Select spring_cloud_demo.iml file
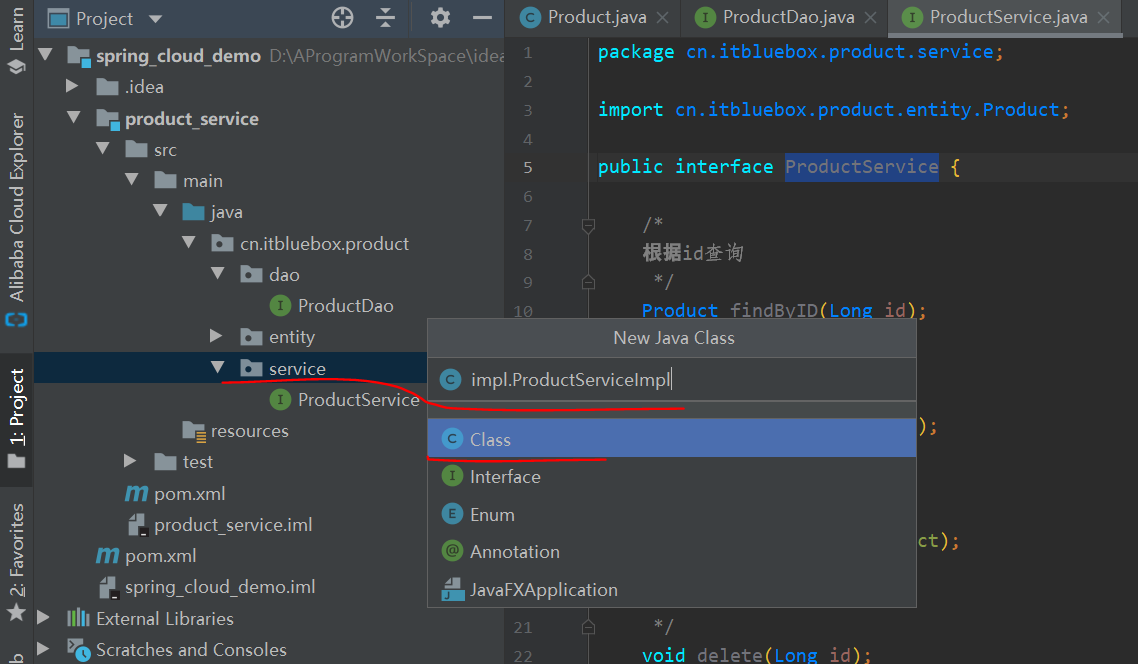The image size is (1138, 664). point(206,586)
